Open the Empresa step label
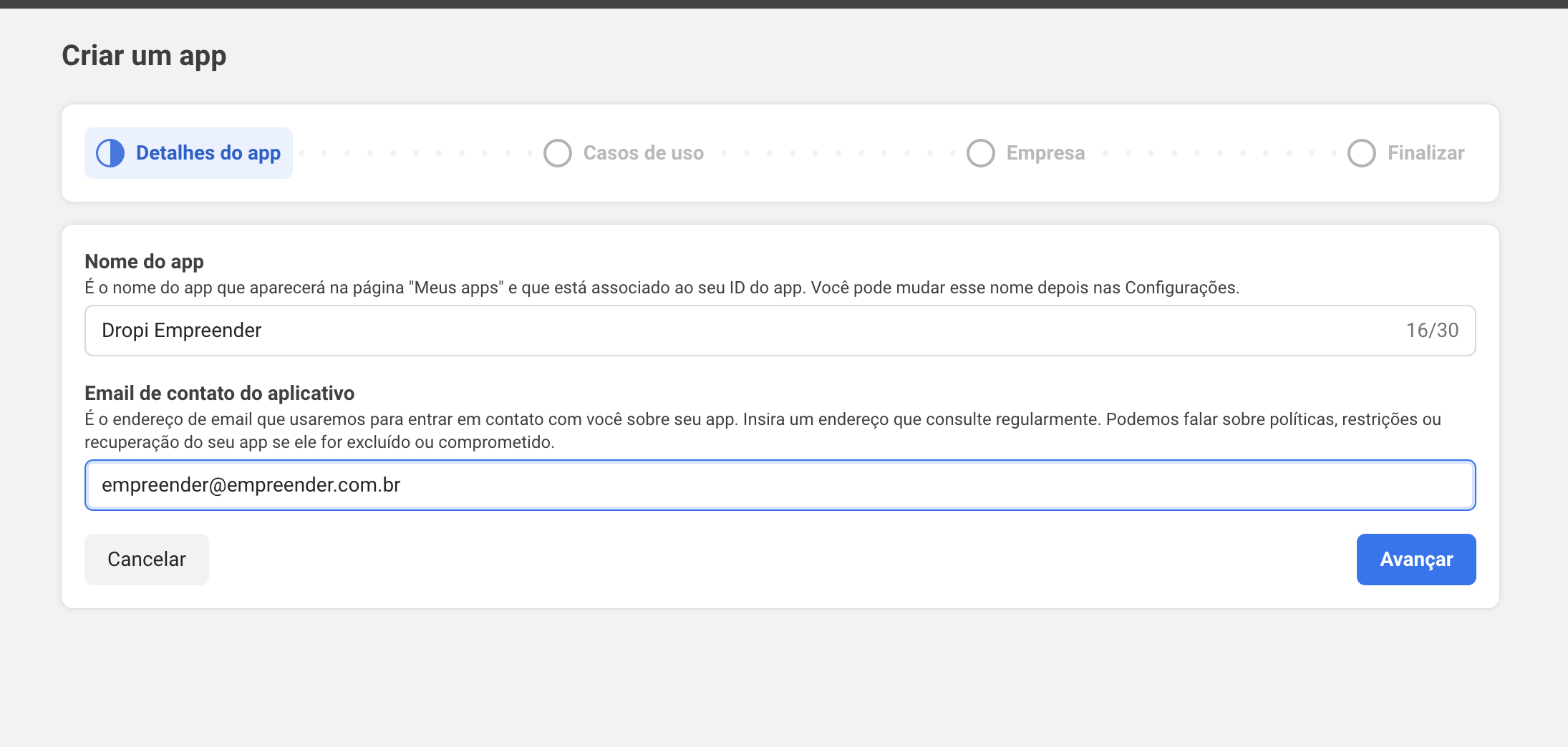Screen dimensions: 1568x747 [x=1045, y=153]
